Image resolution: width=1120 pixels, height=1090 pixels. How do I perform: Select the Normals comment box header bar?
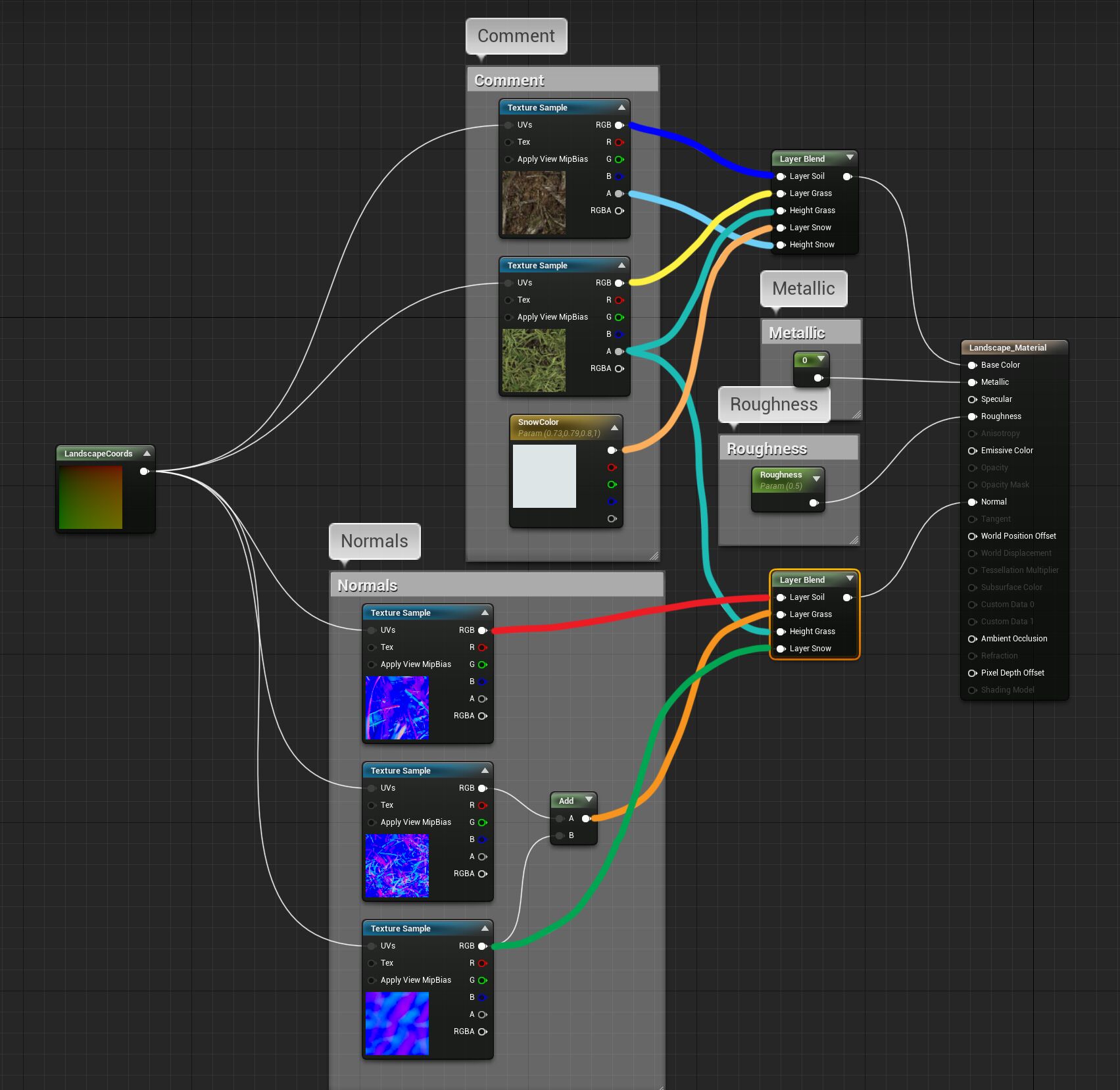tap(497, 585)
